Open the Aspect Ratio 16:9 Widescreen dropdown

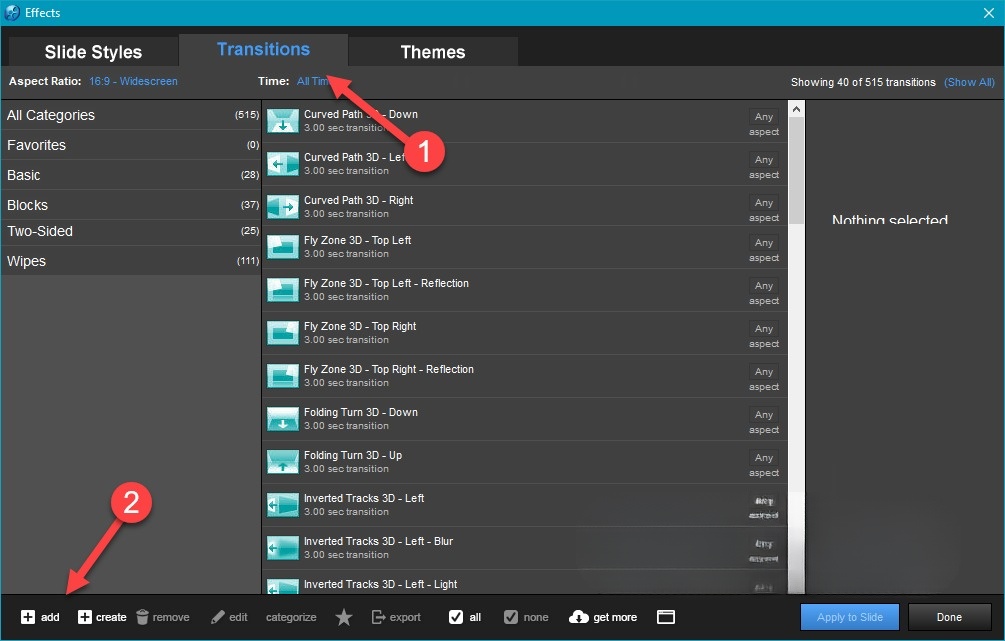tap(133, 82)
